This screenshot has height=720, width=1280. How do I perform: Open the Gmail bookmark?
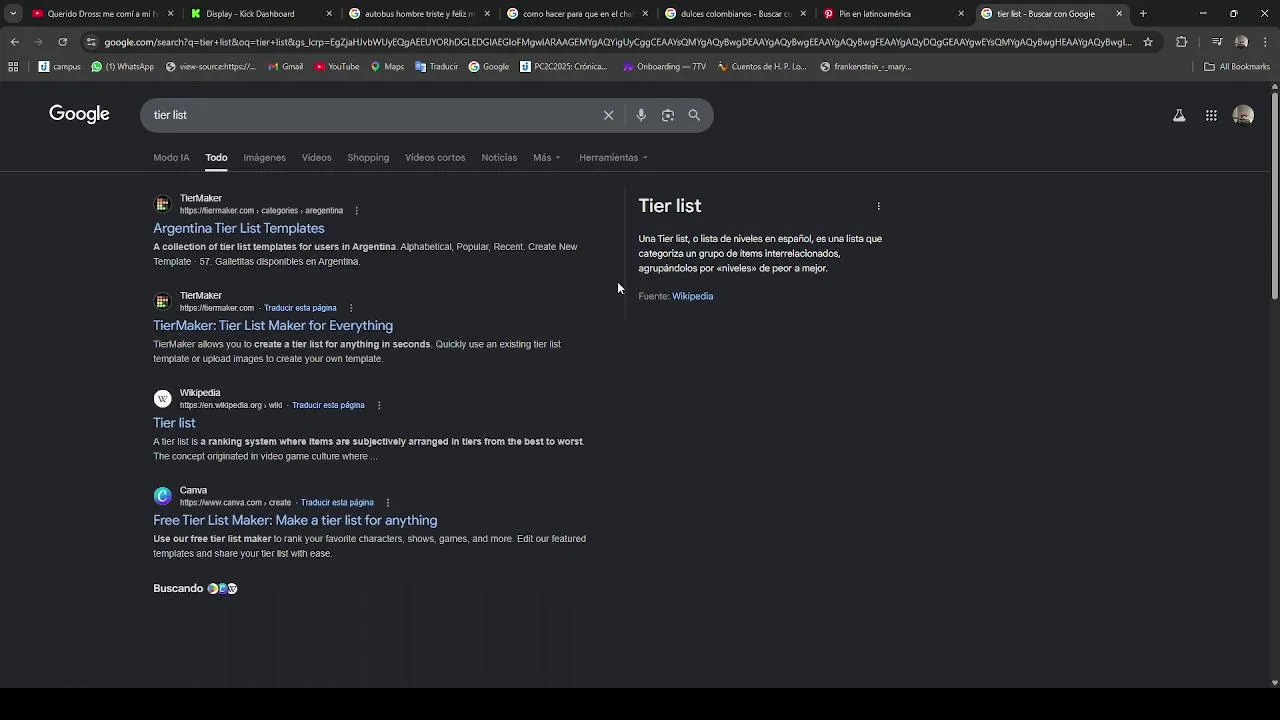[285, 67]
